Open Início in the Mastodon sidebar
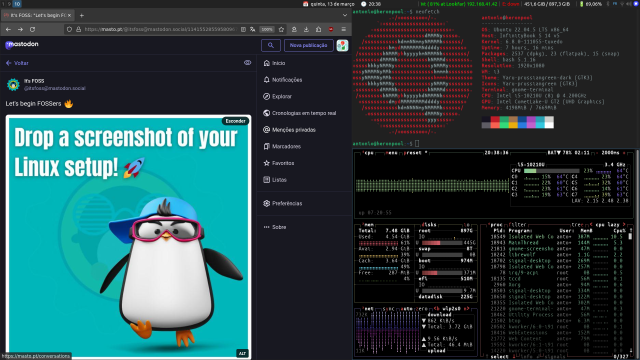640x360 pixels. coord(275,63)
